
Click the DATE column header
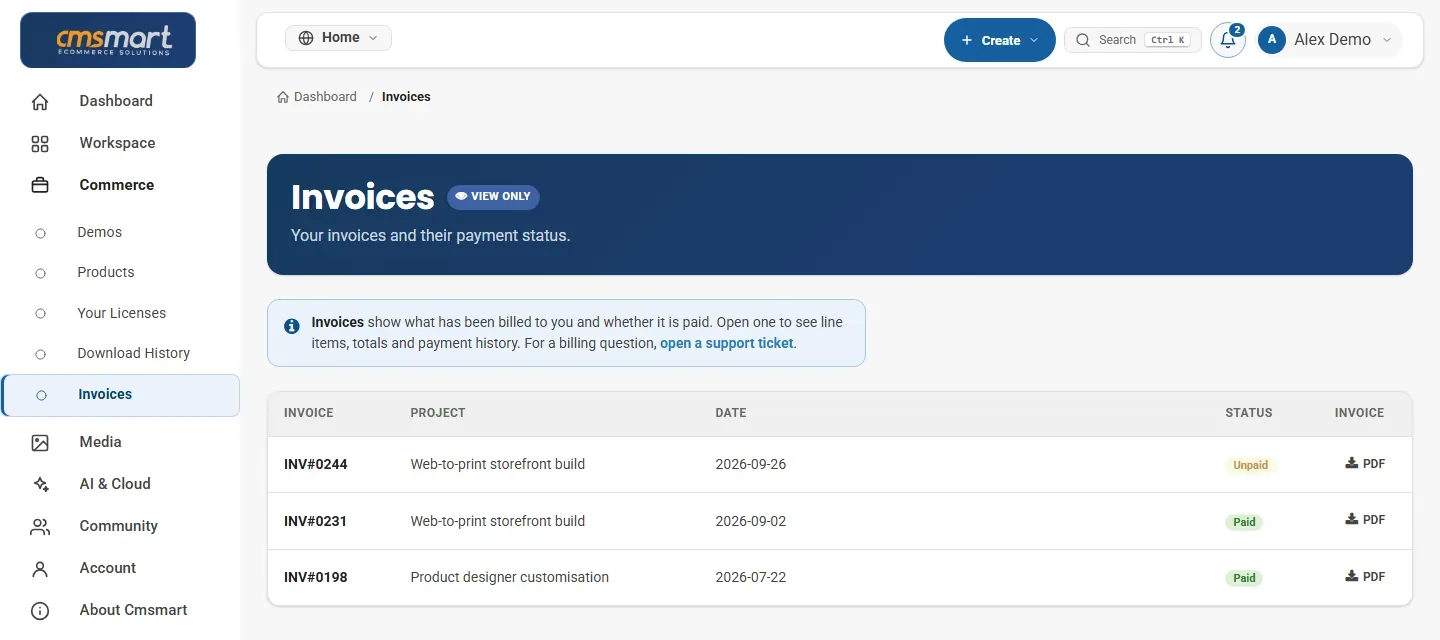click(x=731, y=412)
